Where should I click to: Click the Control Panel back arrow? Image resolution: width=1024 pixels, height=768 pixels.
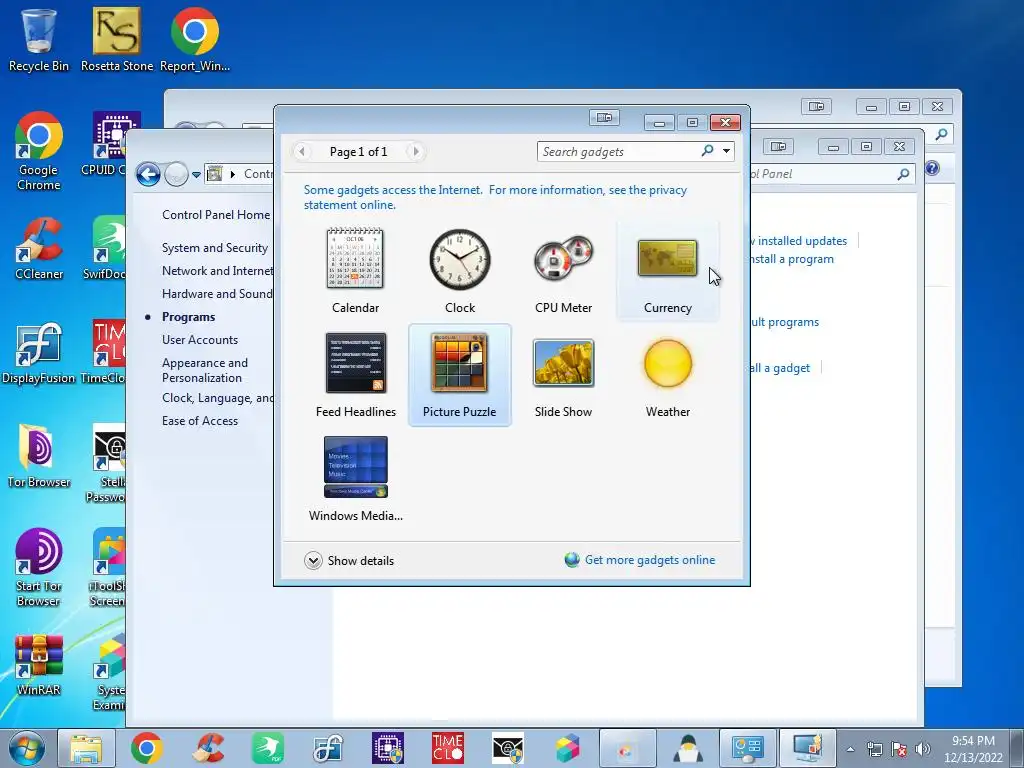coord(149,174)
